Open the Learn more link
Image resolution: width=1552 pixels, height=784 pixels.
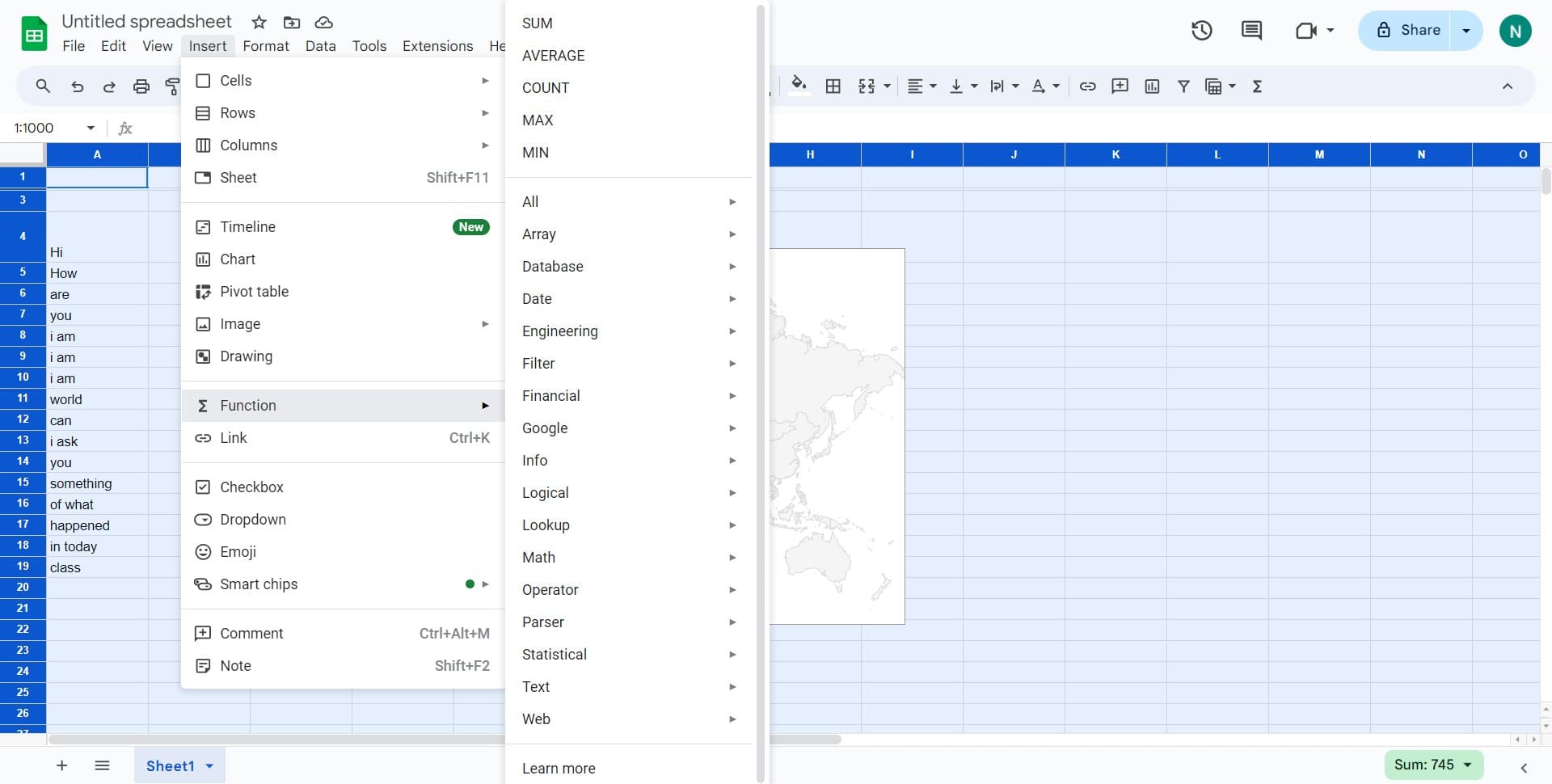click(558, 769)
